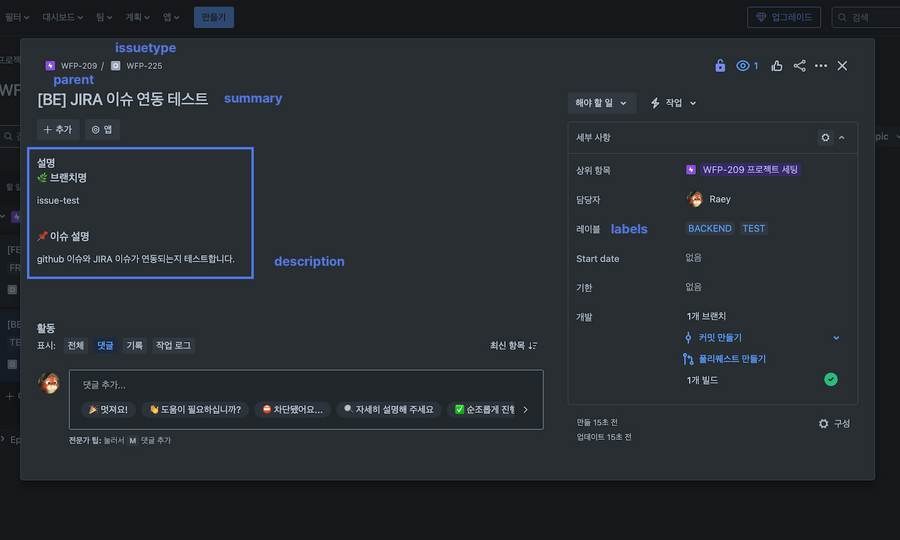Select the 작업 로그 work log tab
This screenshot has height=540, width=900.
click(x=173, y=345)
